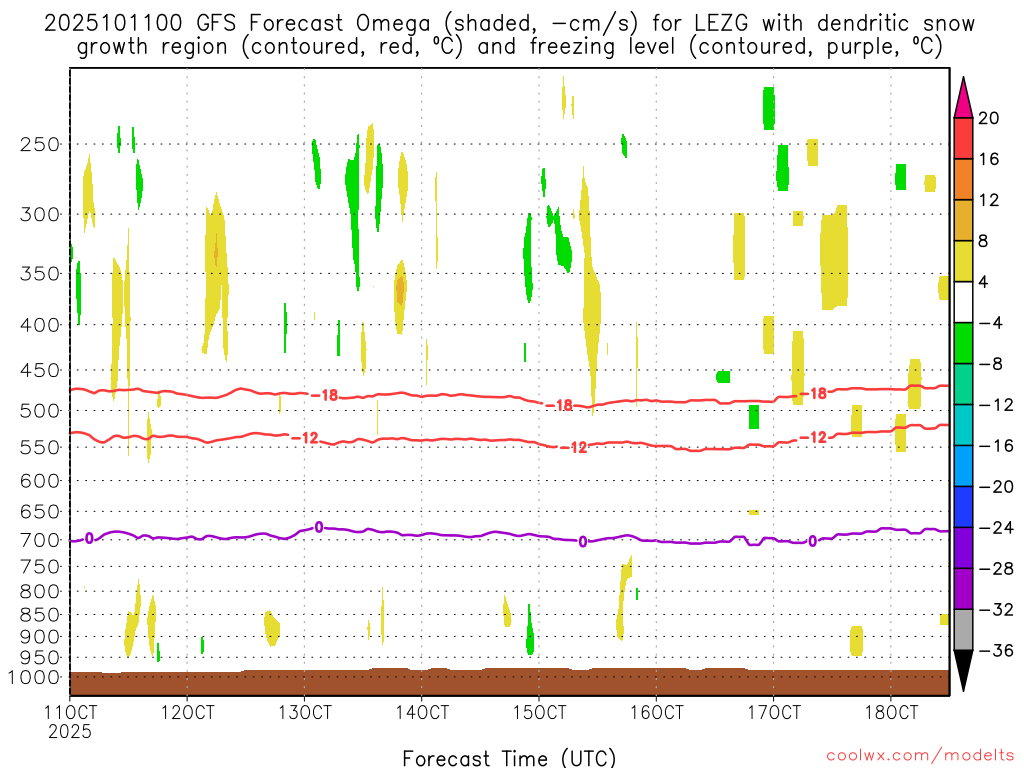The width and height of the screenshot is (1024, 768).
Task: Click the gray -32 to -36 colorbar segment
Action: pyautogui.click(x=963, y=630)
